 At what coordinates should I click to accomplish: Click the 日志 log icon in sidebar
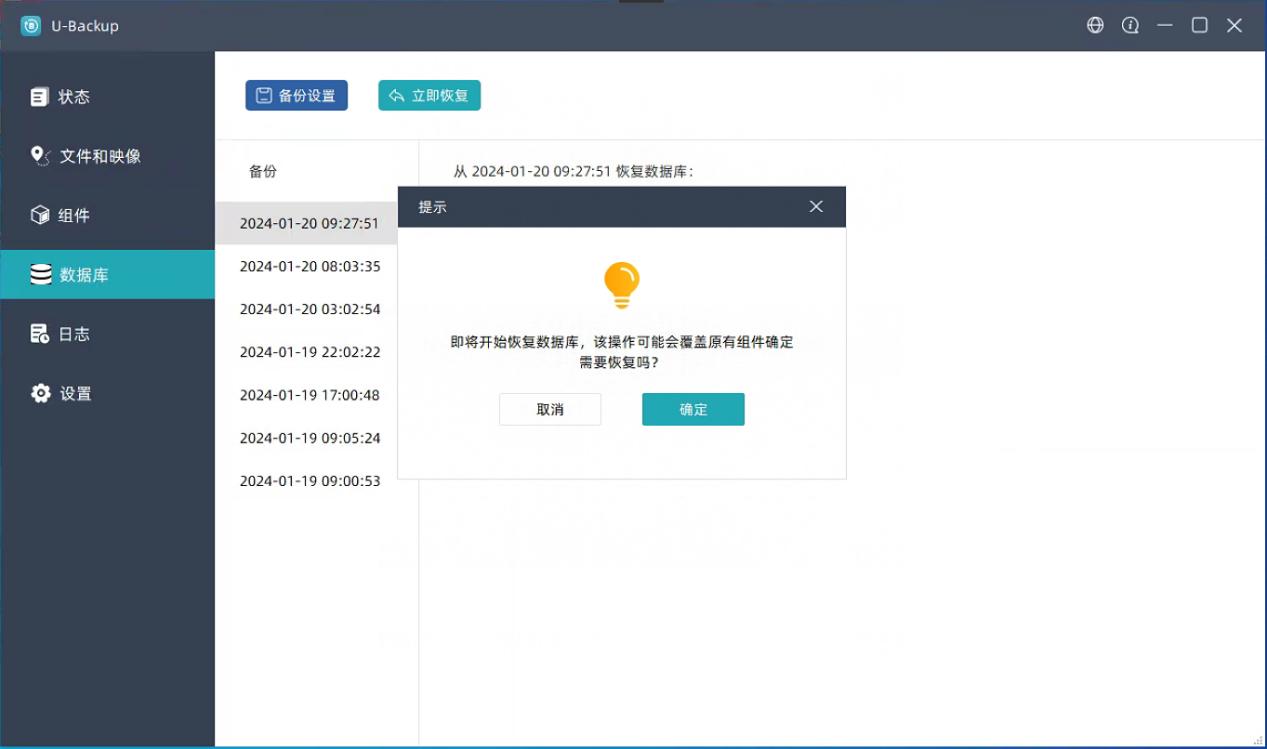pos(40,334)
